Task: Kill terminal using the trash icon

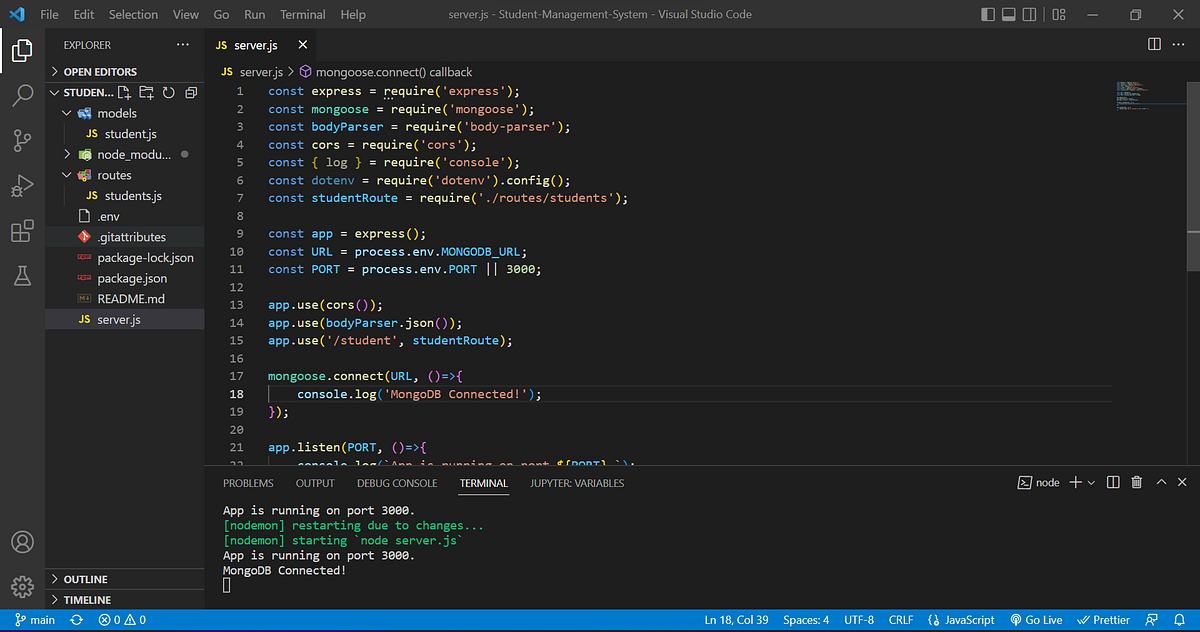Action: [x=1137, y=482]
